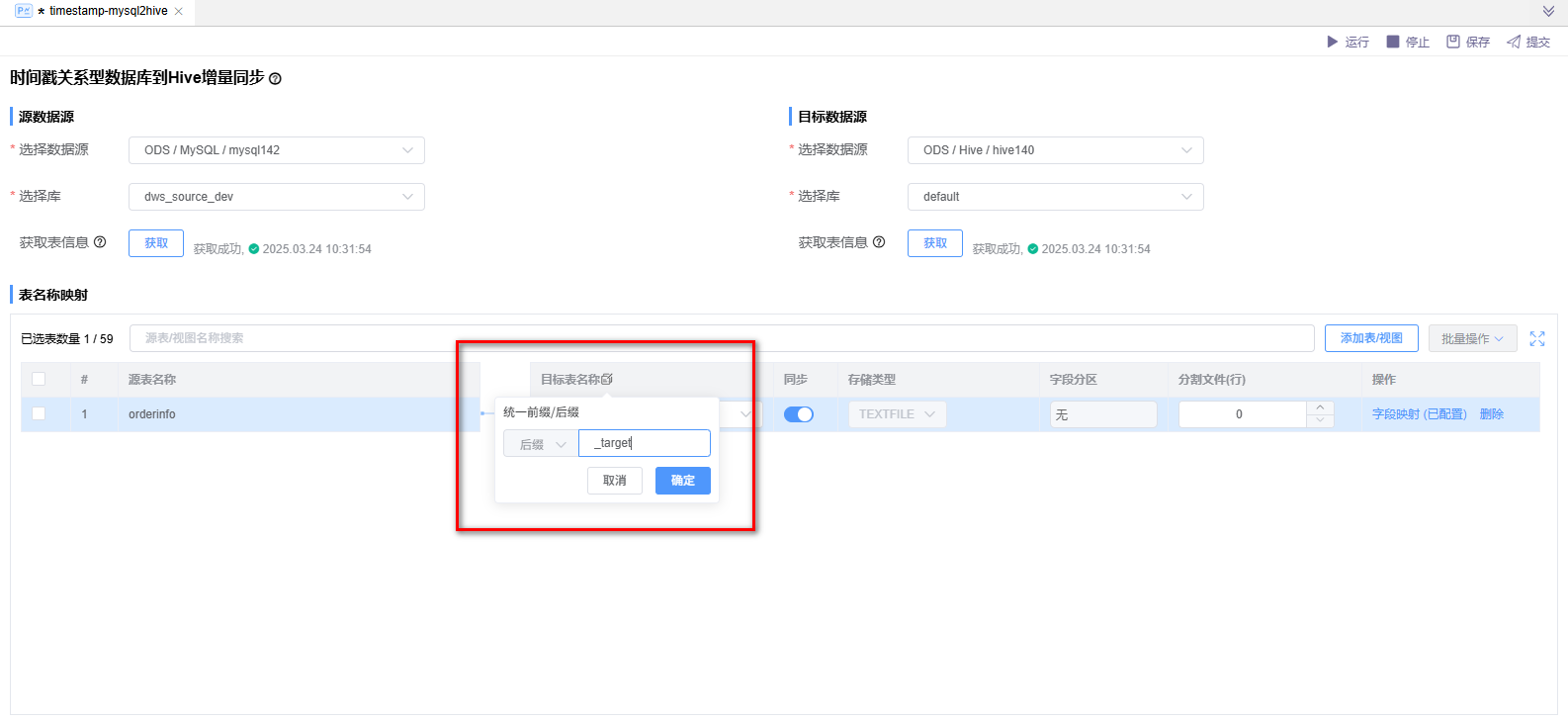Click the help icon beside the page title
This screenshot has height=722, width=1568.
275,79
